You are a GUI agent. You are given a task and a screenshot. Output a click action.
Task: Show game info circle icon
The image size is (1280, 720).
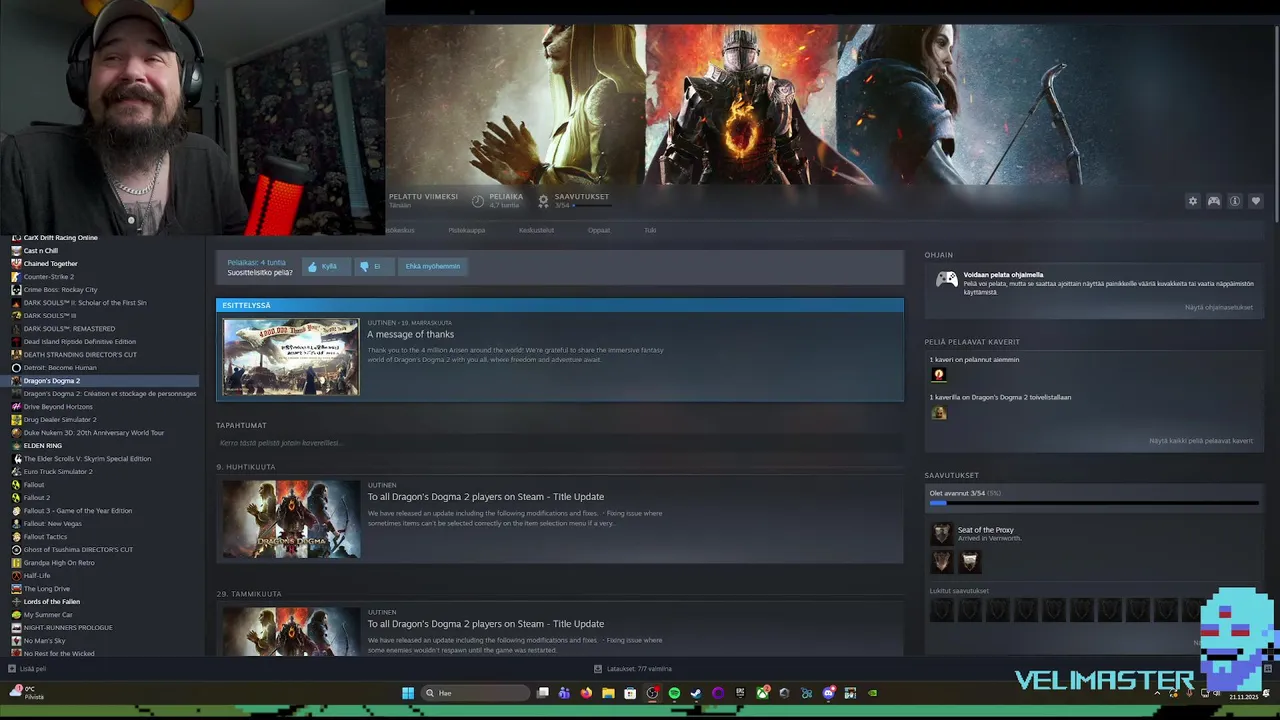(x=1235, y=201)
